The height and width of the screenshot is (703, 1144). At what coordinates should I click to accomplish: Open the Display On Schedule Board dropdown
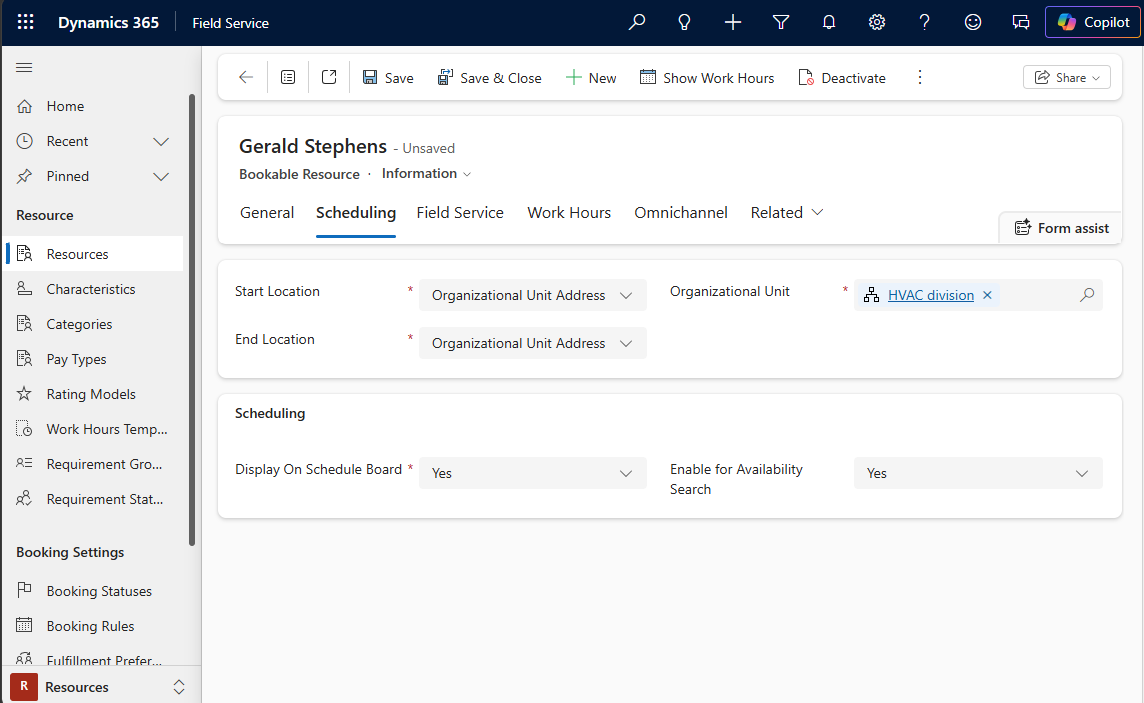pos(533,473)
